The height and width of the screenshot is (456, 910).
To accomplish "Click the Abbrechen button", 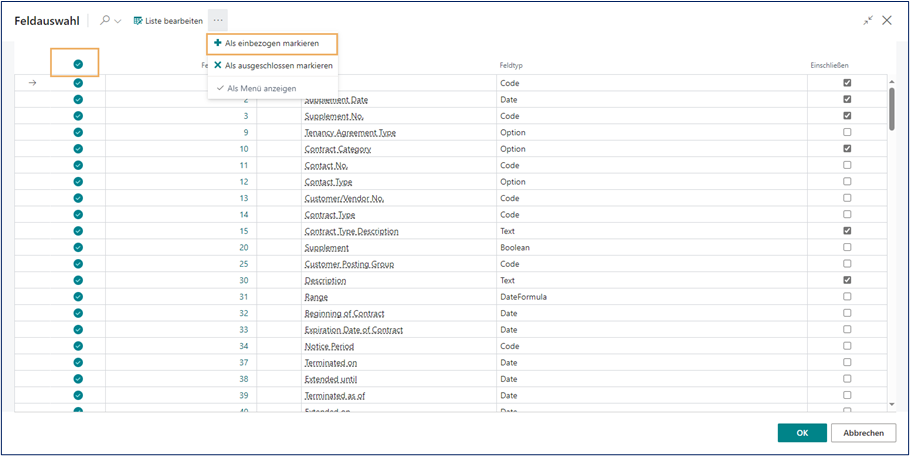I will [x=862, y=433].
